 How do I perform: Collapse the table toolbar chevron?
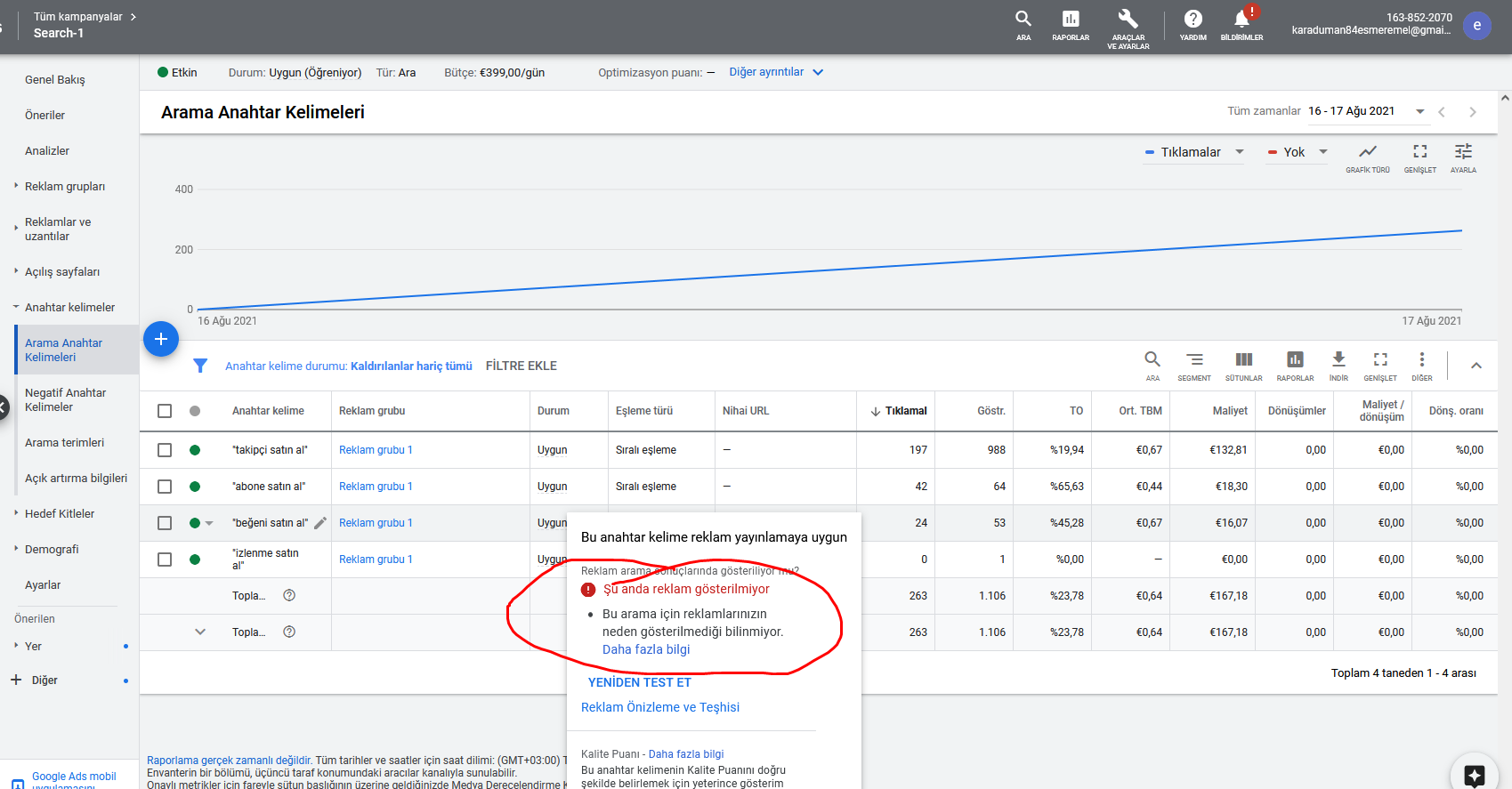tap(1476, 366)
